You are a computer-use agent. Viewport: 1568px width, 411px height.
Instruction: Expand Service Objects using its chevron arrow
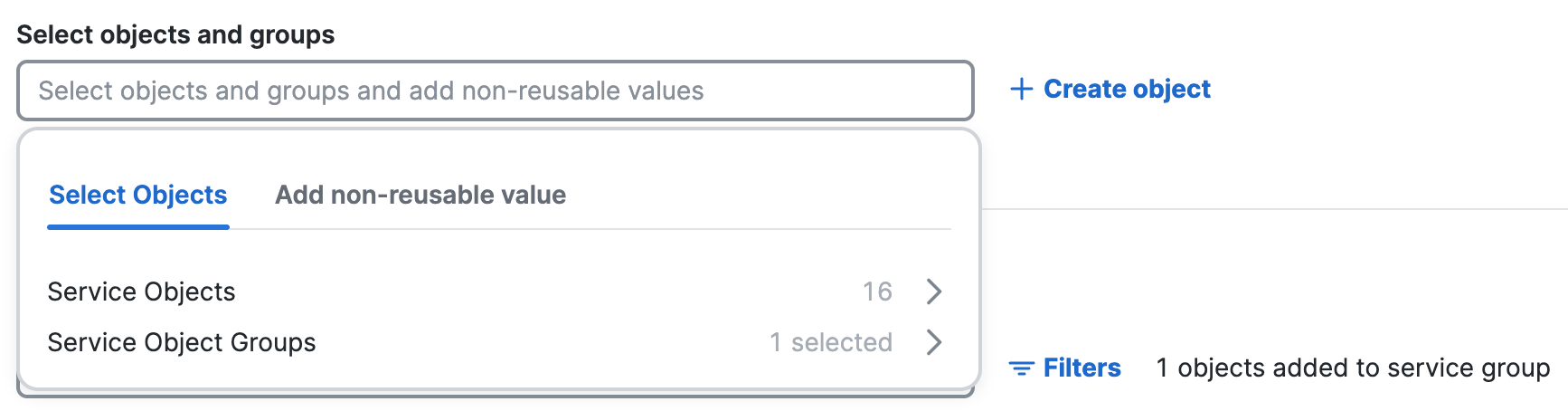[934, 292]
